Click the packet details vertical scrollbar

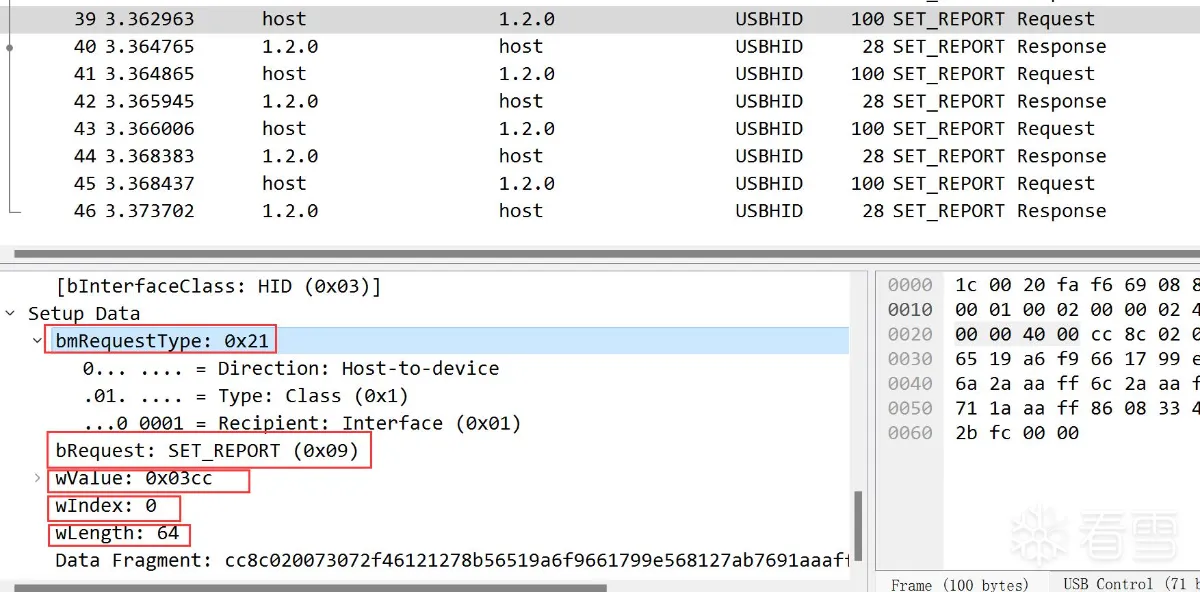[x=856, y=530]
